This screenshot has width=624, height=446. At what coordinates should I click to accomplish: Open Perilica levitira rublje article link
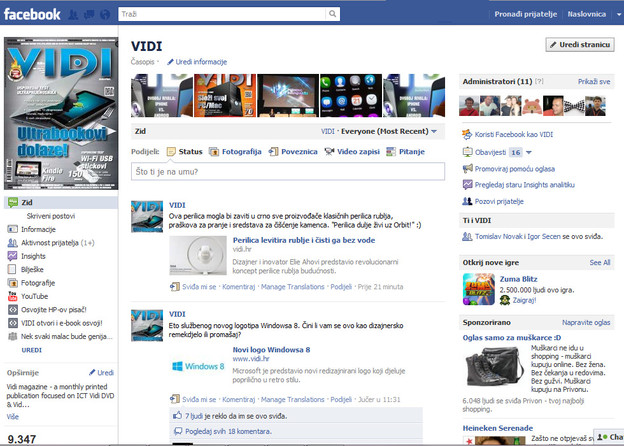304,240
